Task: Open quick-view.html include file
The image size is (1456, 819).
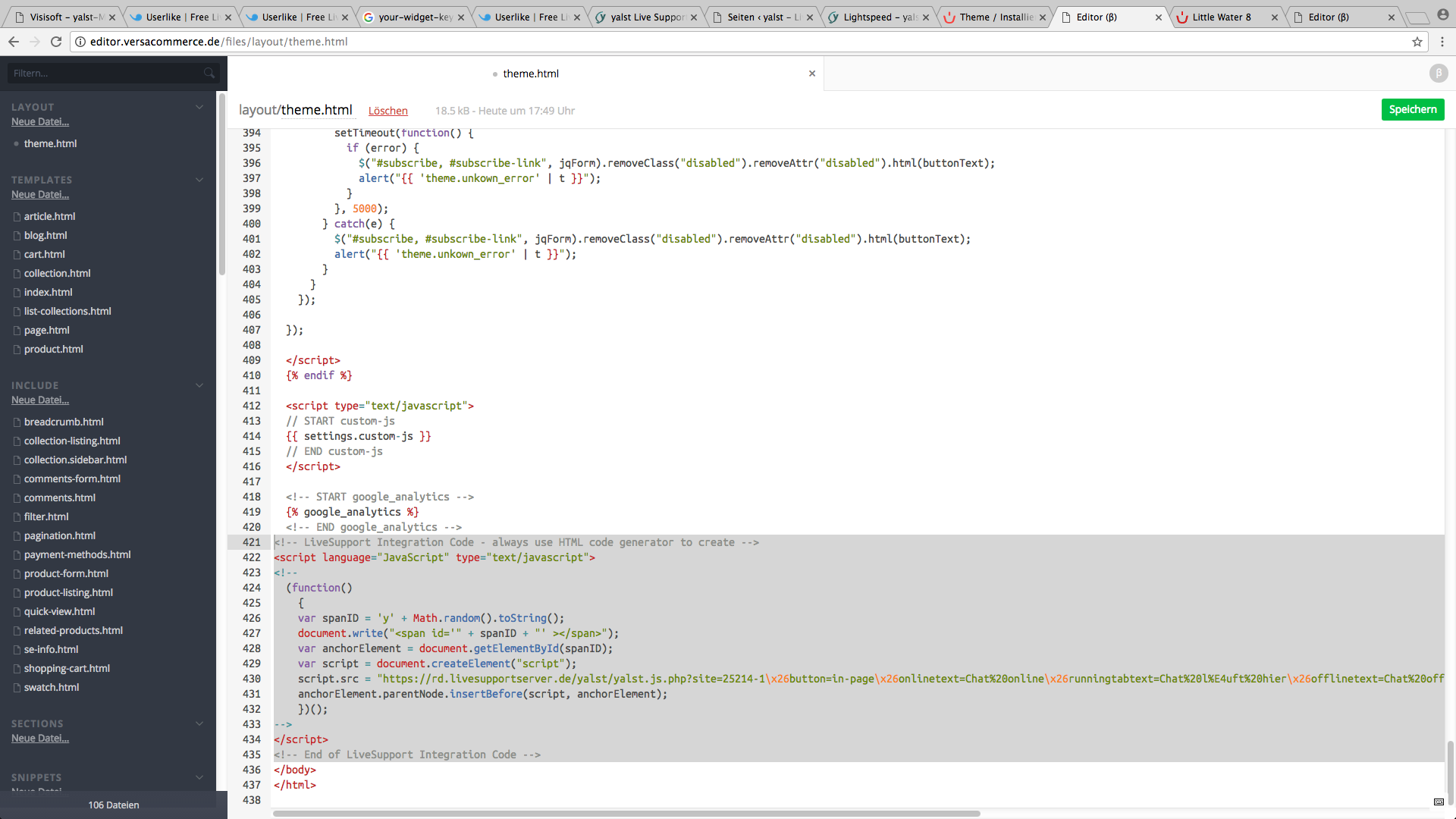Action: click(59, 612)
